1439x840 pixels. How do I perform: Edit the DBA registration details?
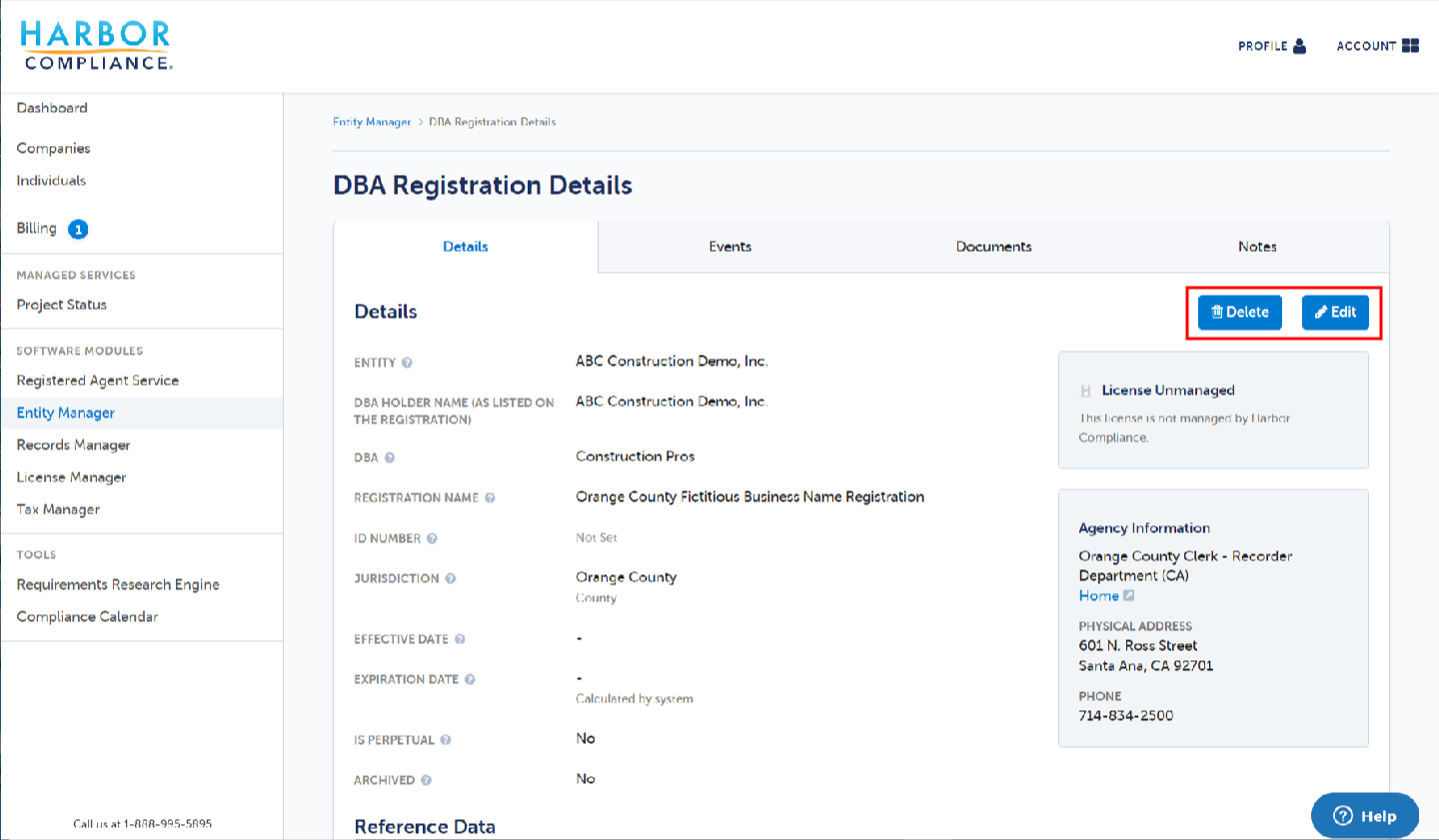1335,313
